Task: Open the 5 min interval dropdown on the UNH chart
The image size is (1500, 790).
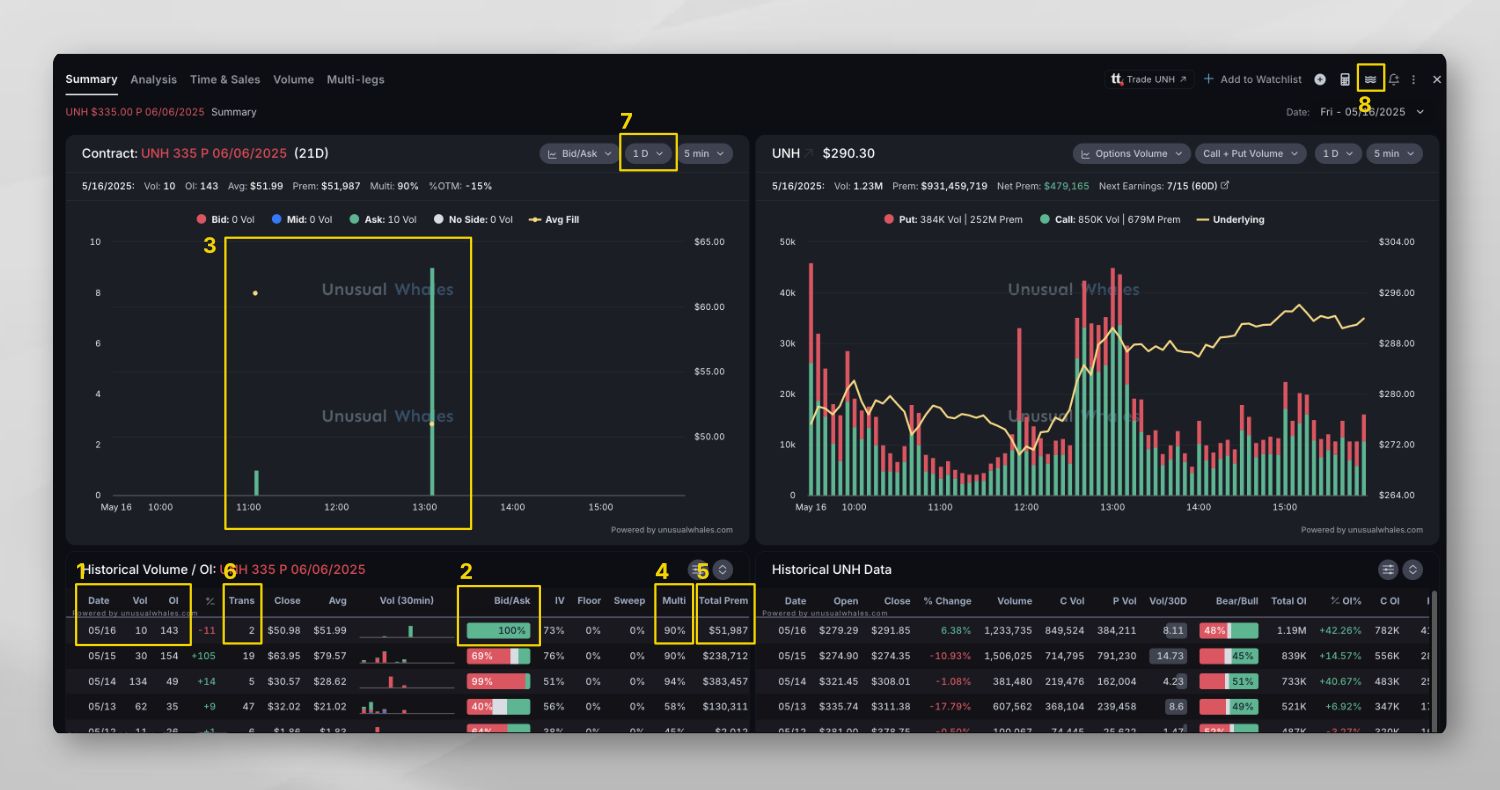Action: coord(1395,153)
